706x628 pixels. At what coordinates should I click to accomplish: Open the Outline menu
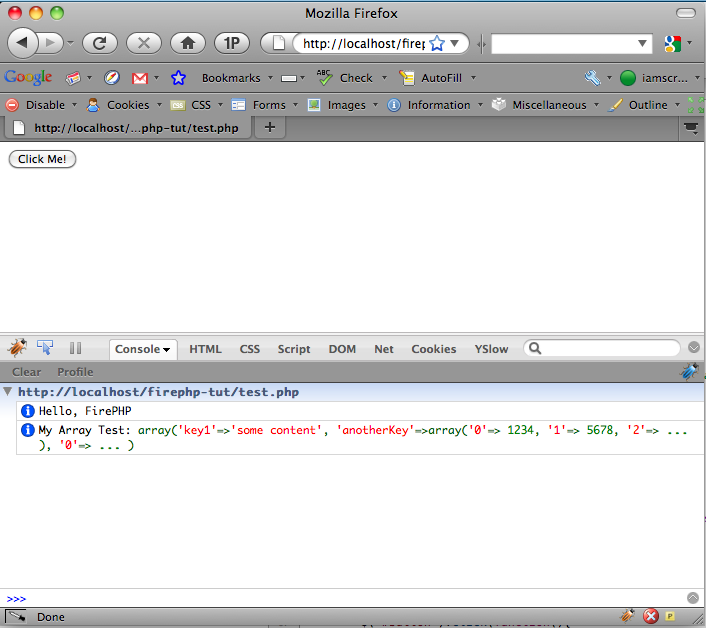tap(644, 105)
